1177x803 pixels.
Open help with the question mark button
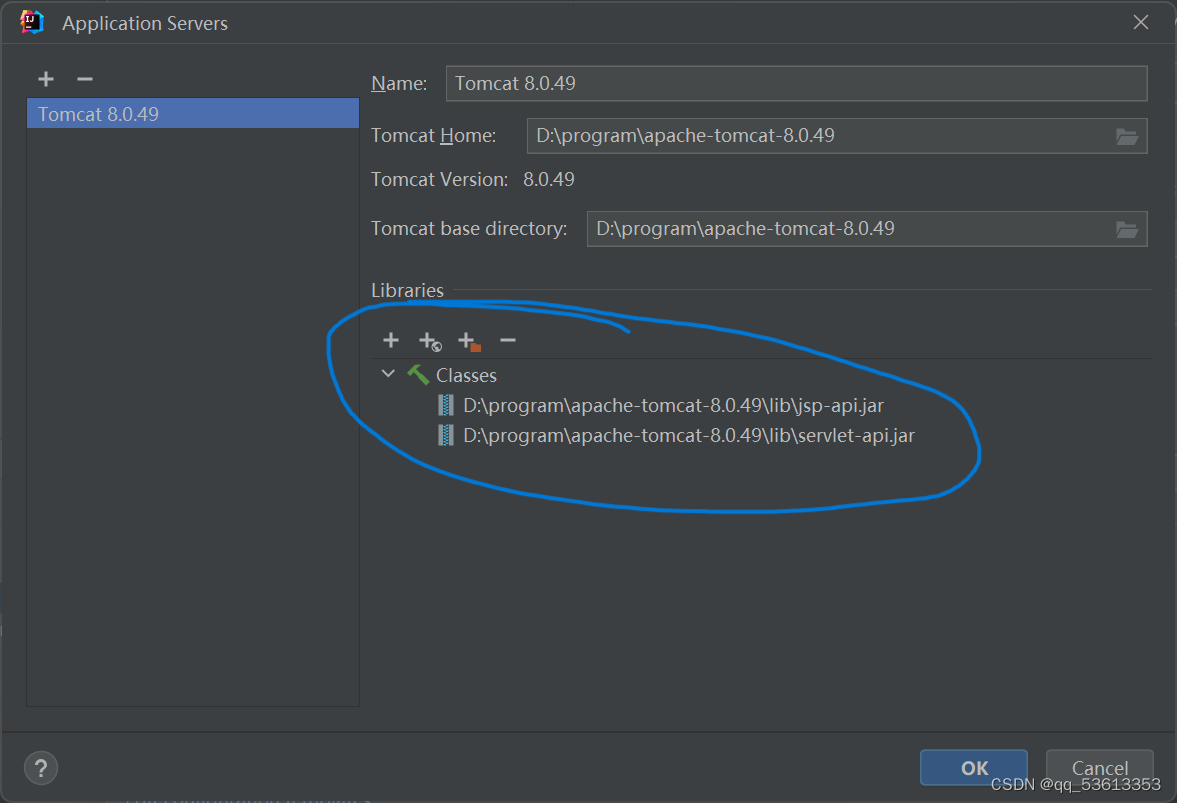coord(41,768)
